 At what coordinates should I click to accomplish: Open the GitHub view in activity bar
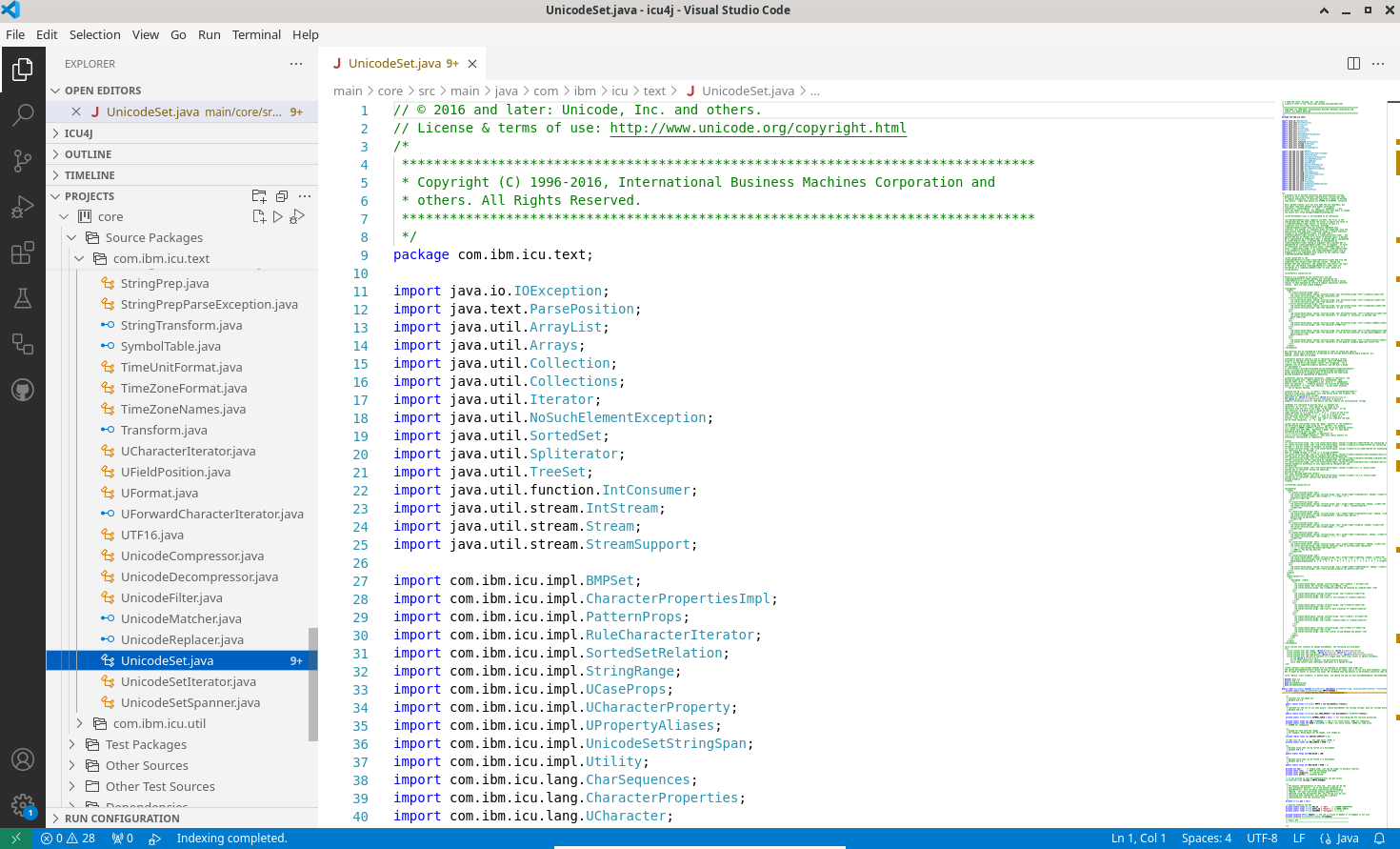click(x=23, y=390)
